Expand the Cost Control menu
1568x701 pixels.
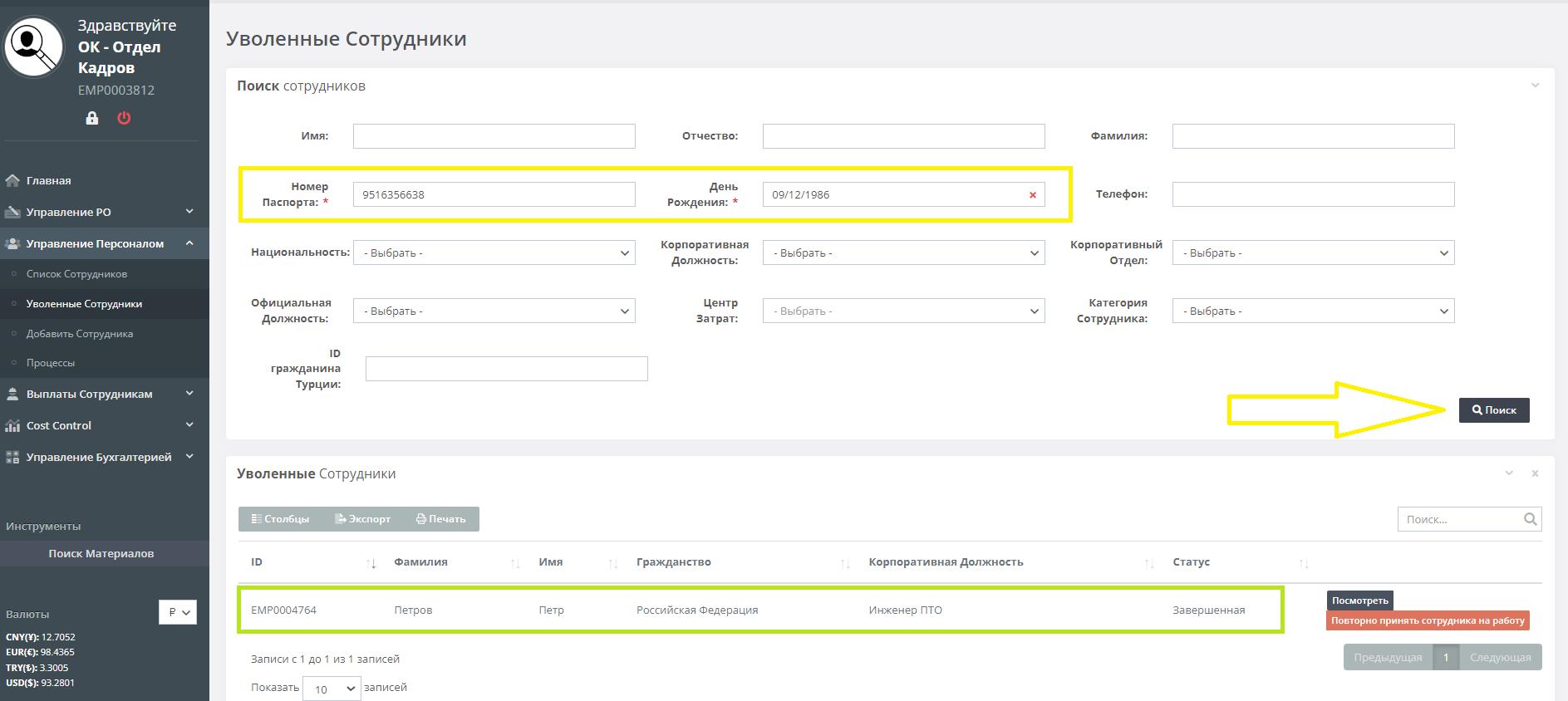[189, 425]
